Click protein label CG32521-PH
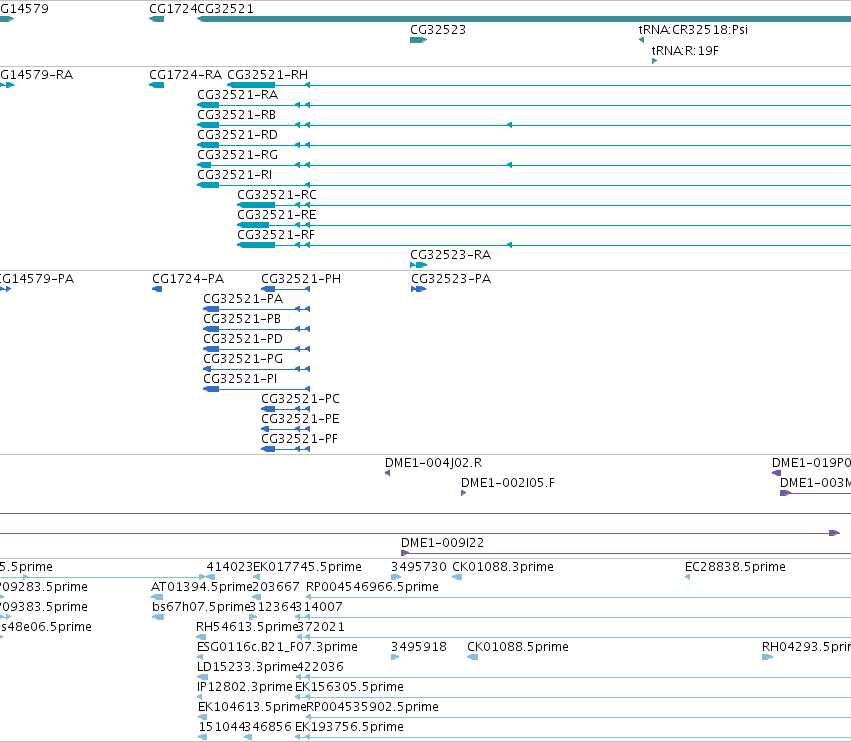 [x=301, y=278]
